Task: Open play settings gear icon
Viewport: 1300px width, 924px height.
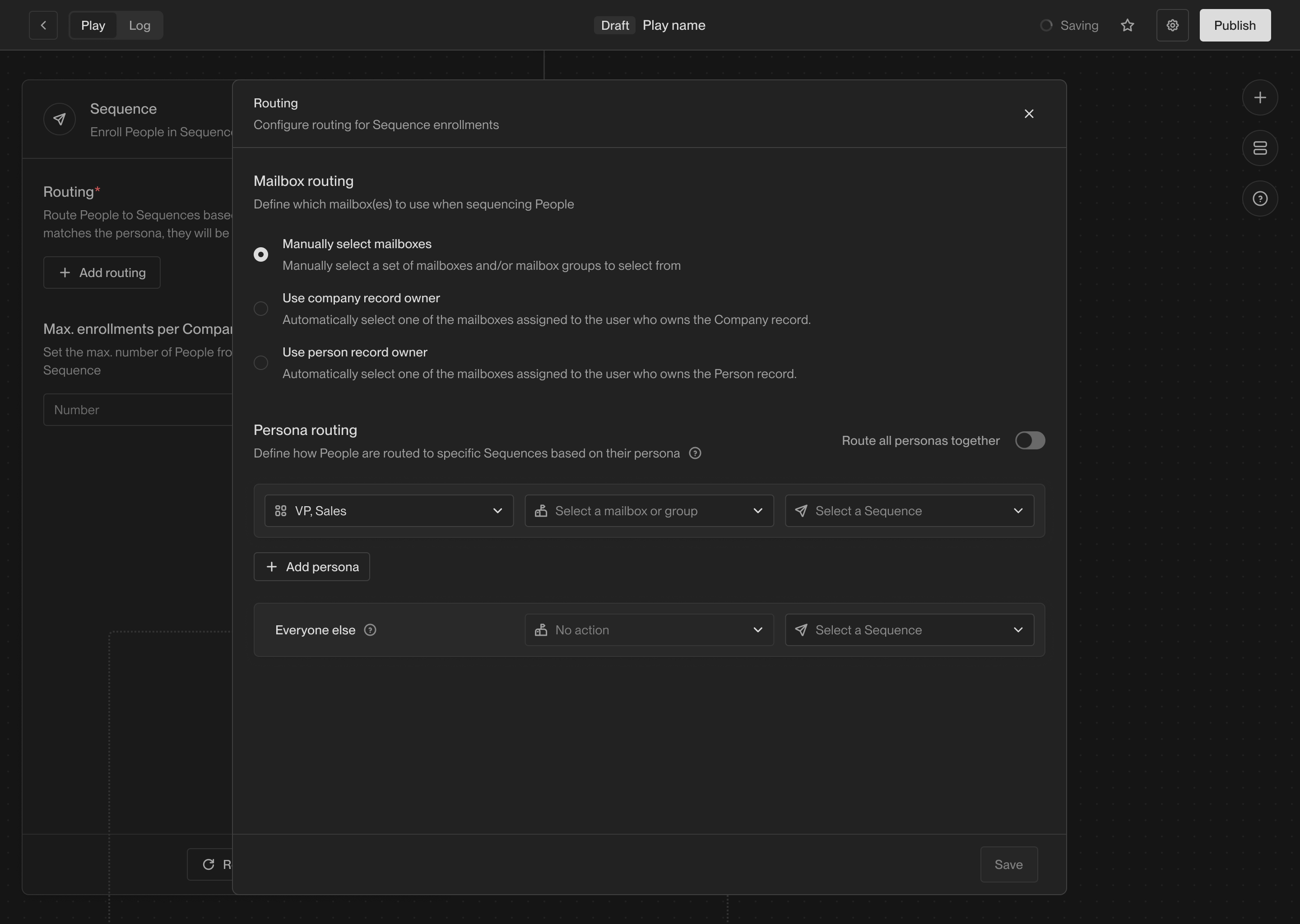Action: click(x=1172, y=25)
